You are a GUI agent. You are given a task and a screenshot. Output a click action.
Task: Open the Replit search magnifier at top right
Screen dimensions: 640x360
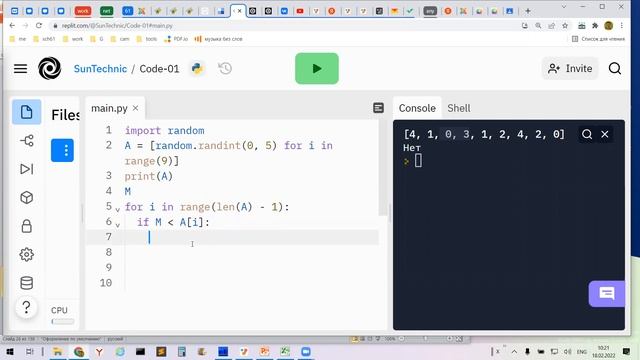click(x=615, y=68)
